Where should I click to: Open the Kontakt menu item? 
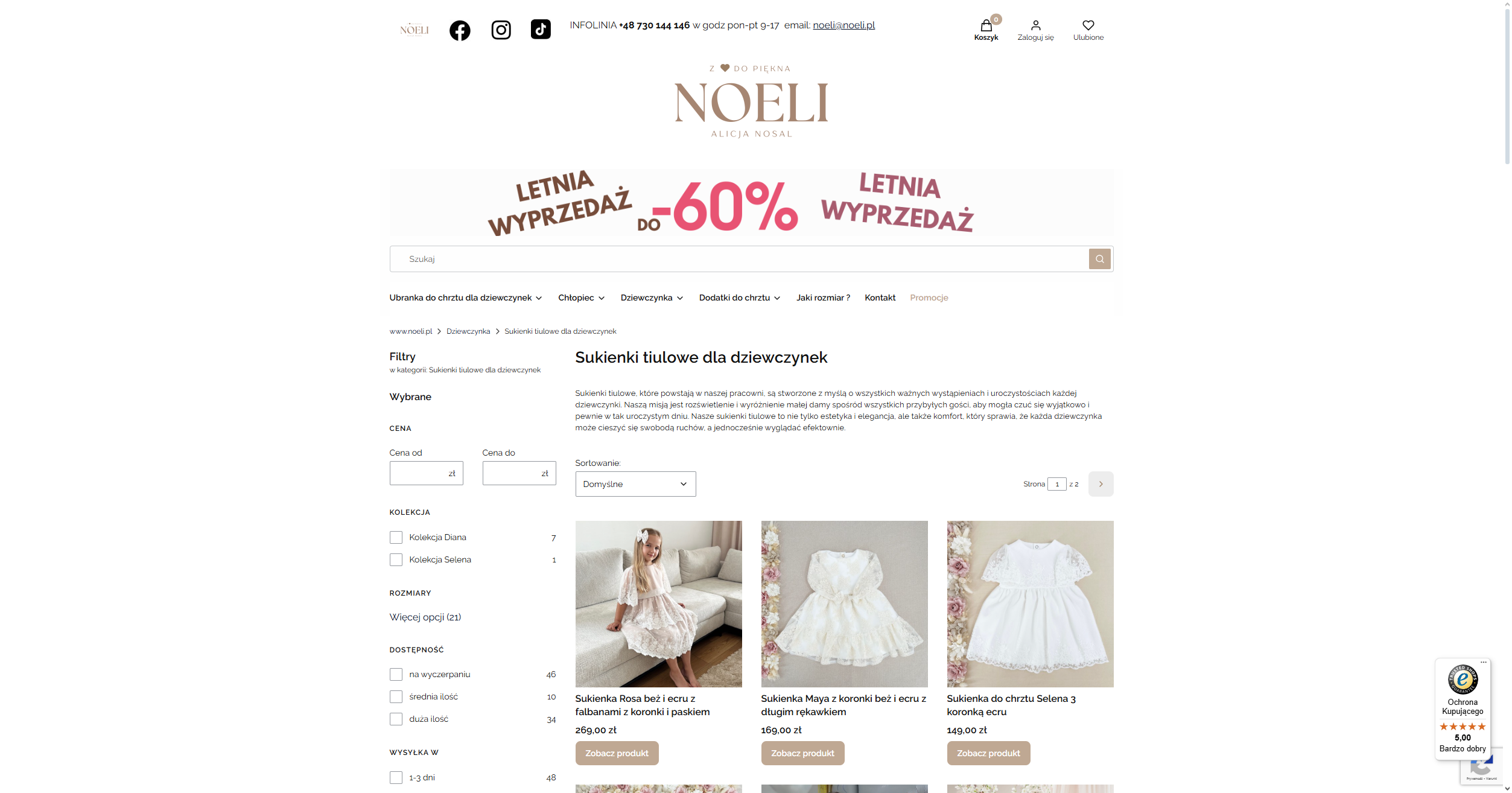880,298
